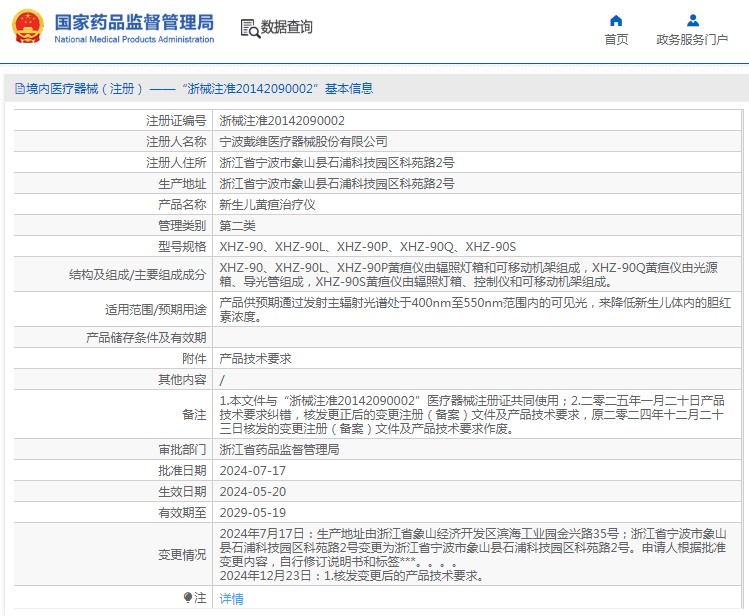Open the 详情 link
Image resolution: width=749 pixels, height=616 pixels.
coord(231,598)
